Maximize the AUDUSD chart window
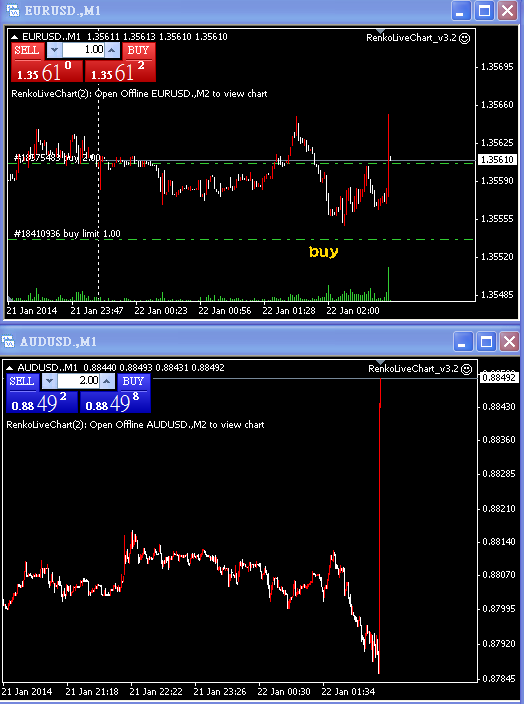 486,342
